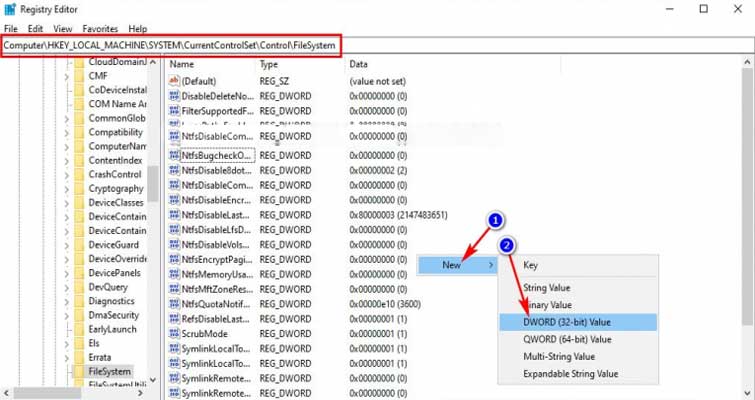Click the values pane vertical scrollbar
The image size is (755, 400).
[747, 197]
